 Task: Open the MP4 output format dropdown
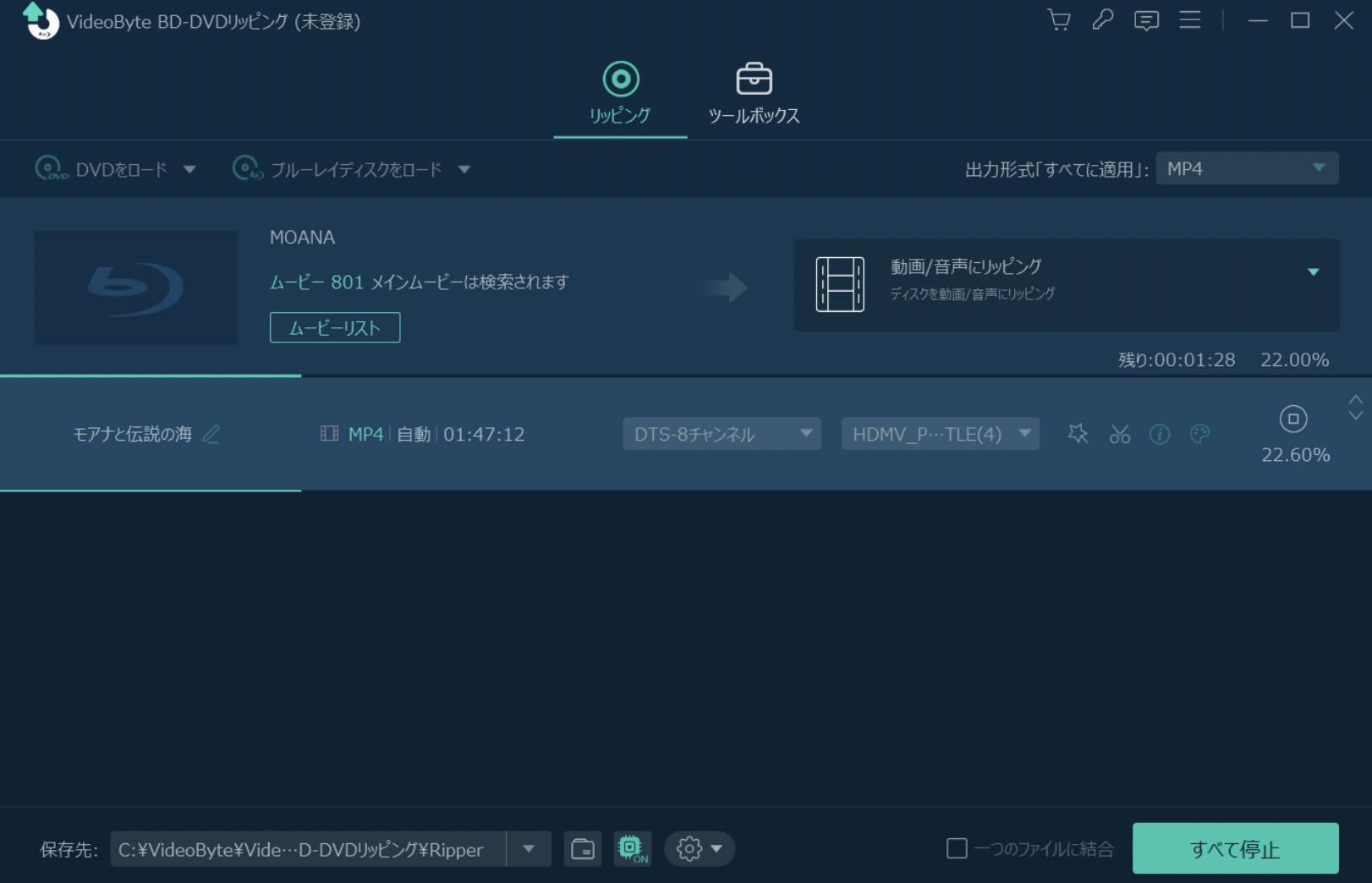pos(1247,168)
